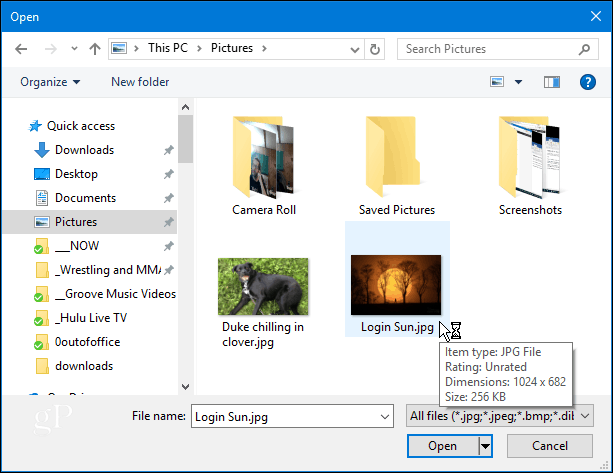Open the All files type filter dropdown

point(500,416)
